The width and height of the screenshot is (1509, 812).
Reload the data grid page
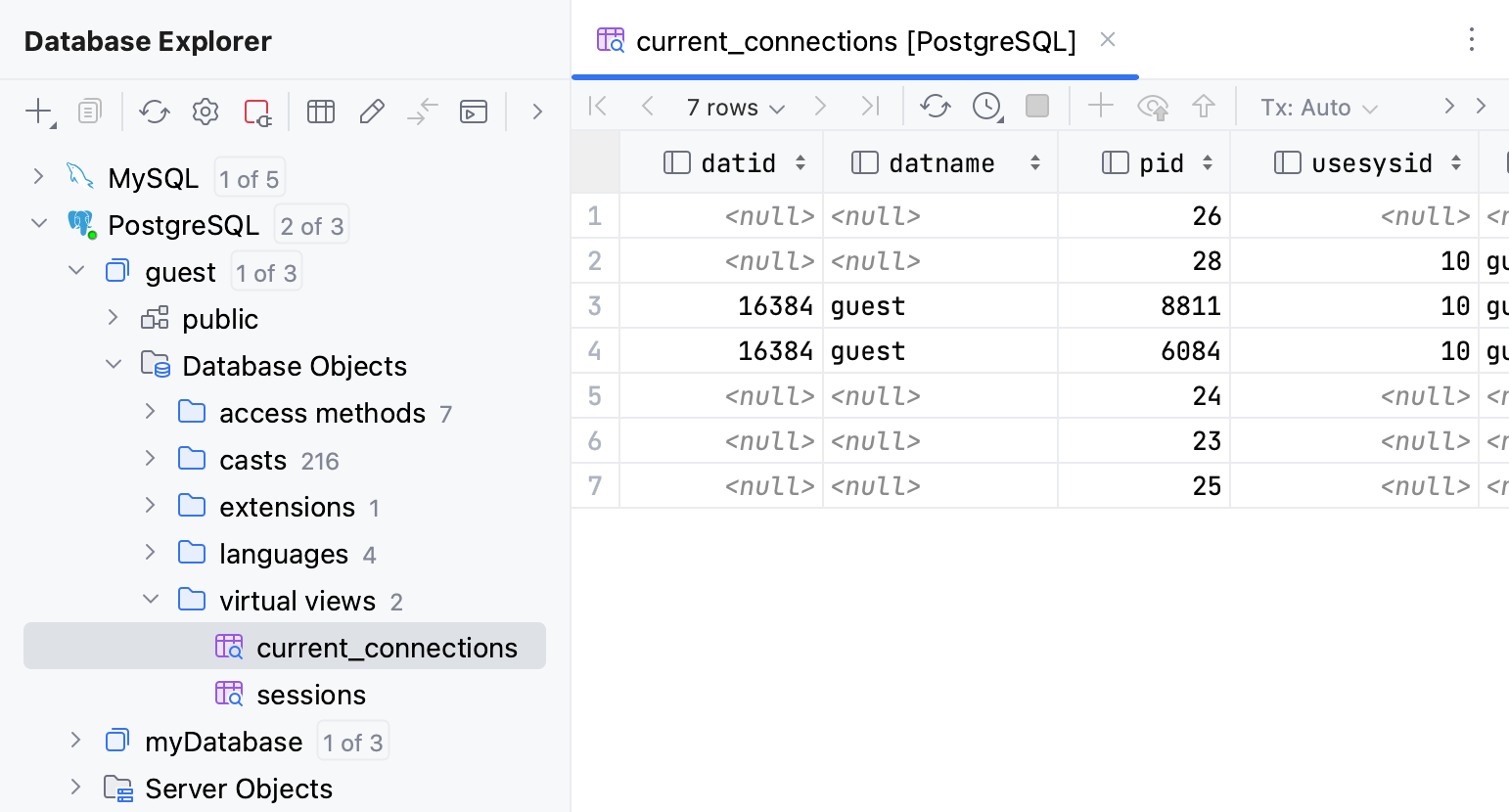point(936,106)
